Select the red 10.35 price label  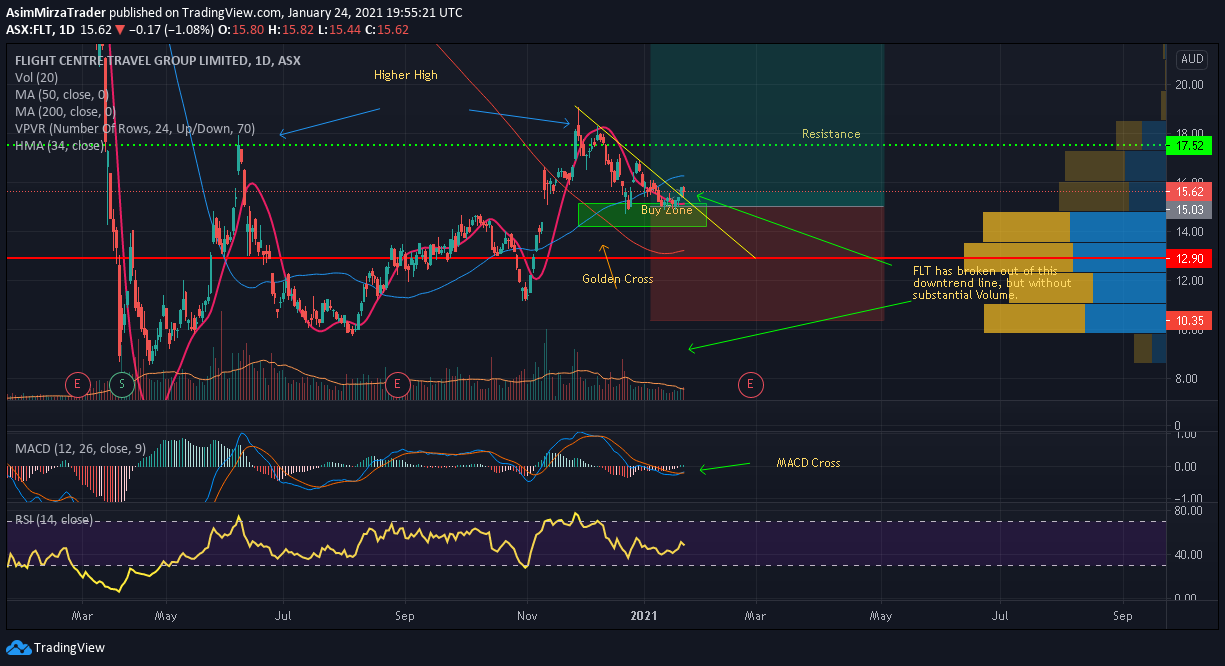1191,321
